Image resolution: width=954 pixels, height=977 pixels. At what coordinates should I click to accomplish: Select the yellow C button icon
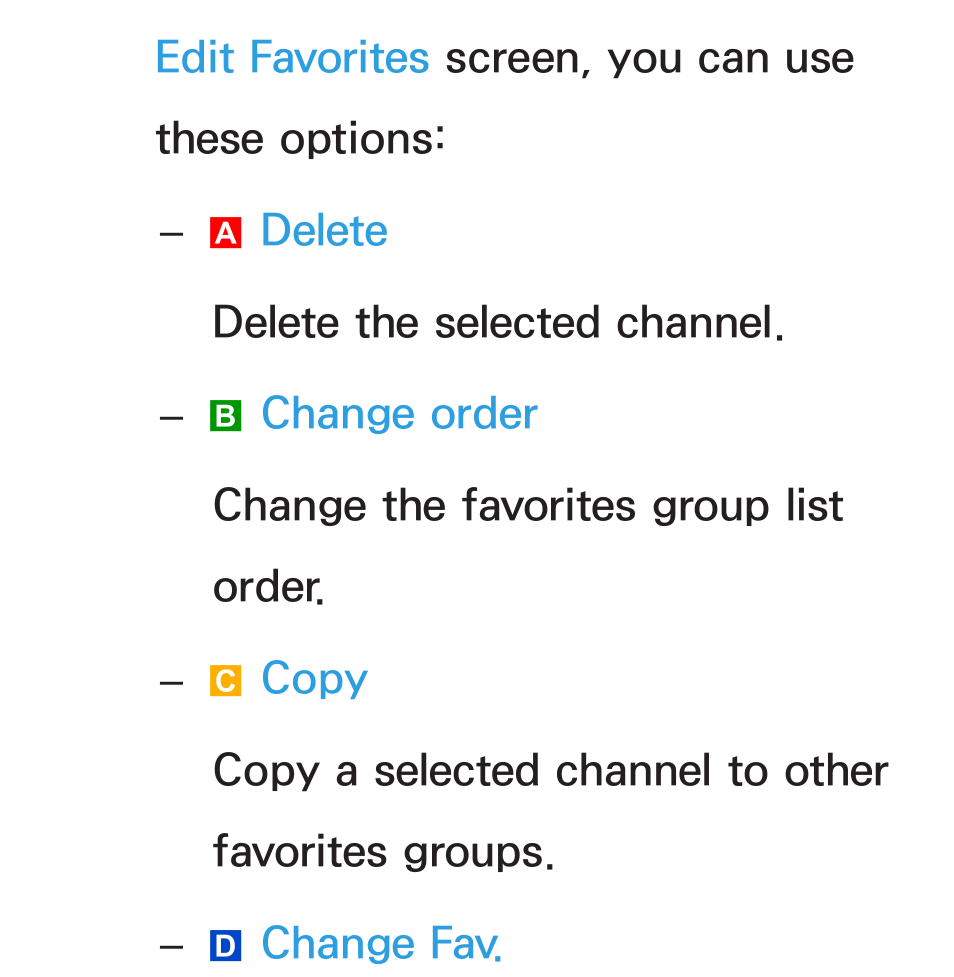click(x=226, y=680)
